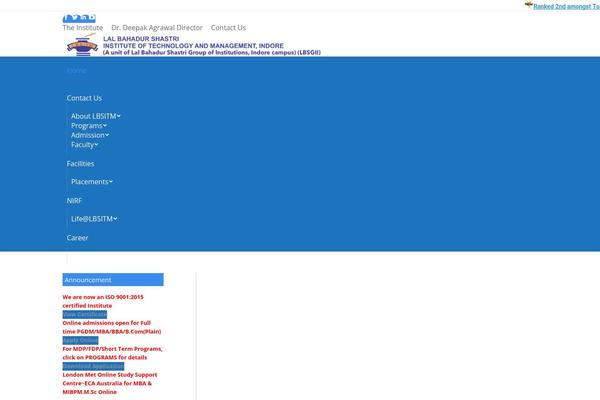Image resolution: width=600 pixels, height=400 pixels.
Task: Click the Apply Online button
Action: [x=80, y=340]
